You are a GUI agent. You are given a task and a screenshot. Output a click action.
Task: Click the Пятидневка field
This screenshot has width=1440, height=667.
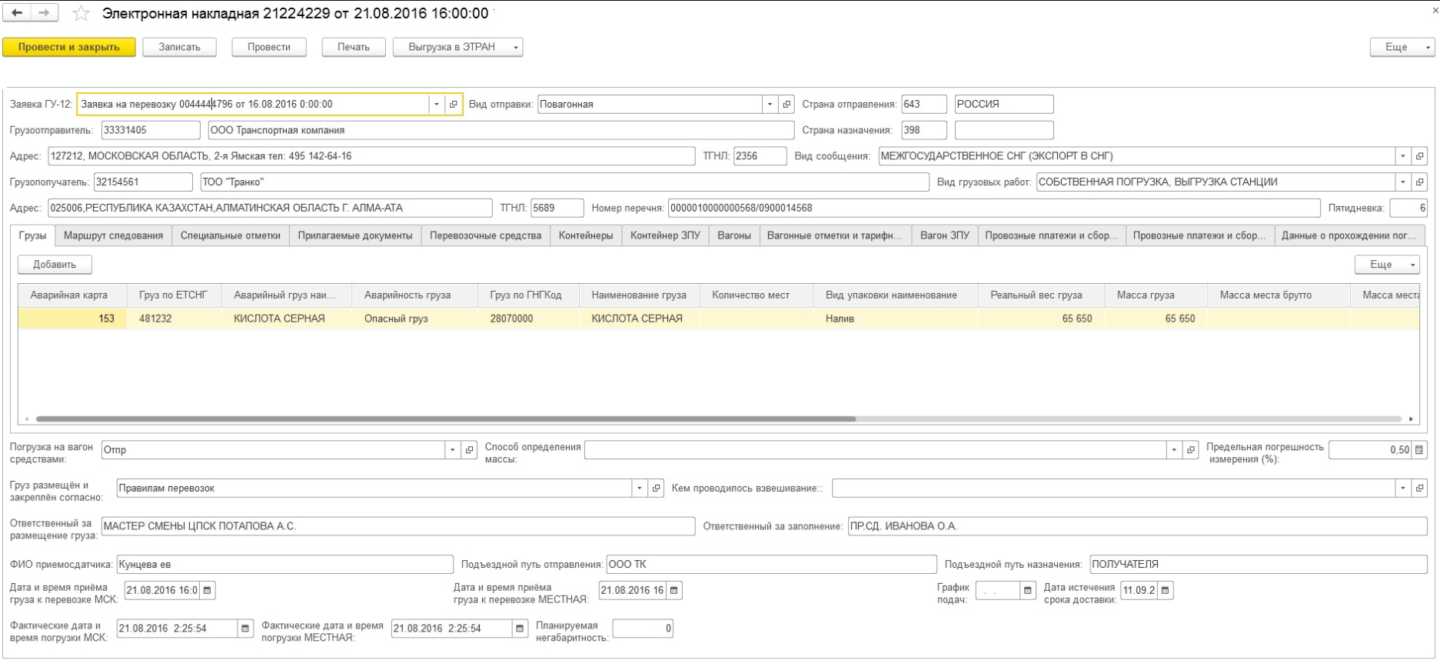1408,208
